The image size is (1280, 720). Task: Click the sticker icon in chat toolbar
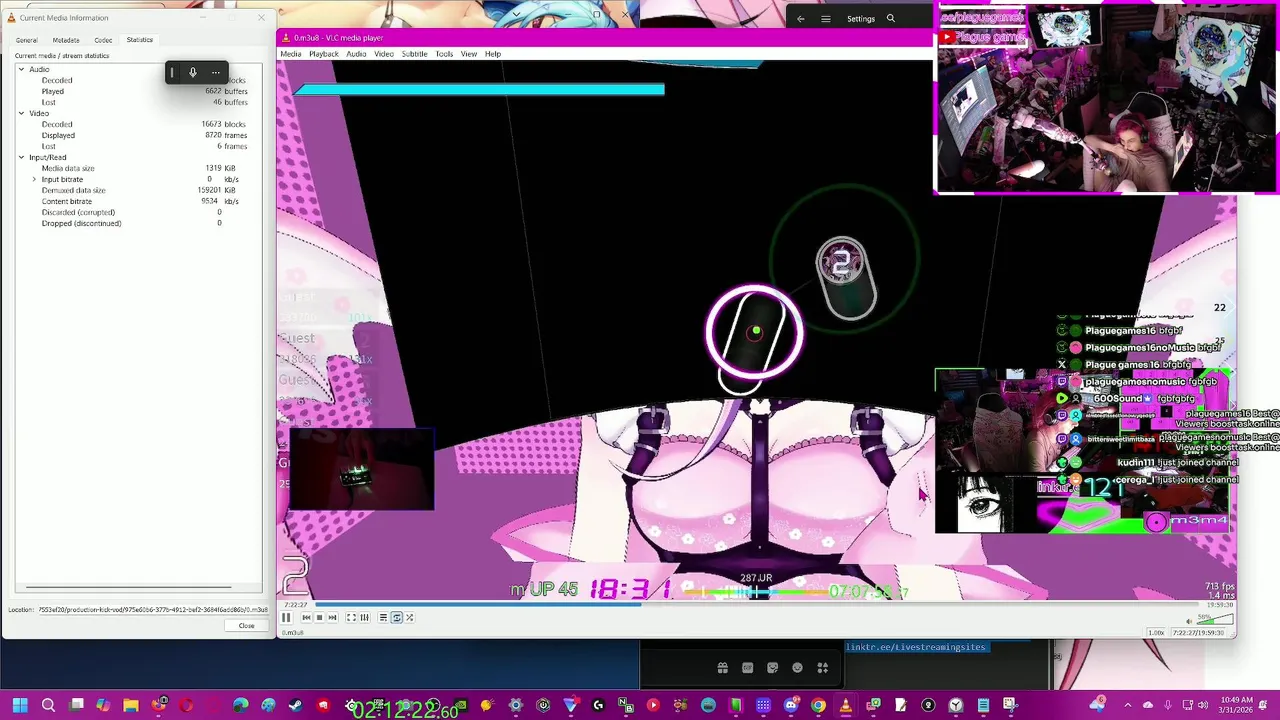[772, 668]
